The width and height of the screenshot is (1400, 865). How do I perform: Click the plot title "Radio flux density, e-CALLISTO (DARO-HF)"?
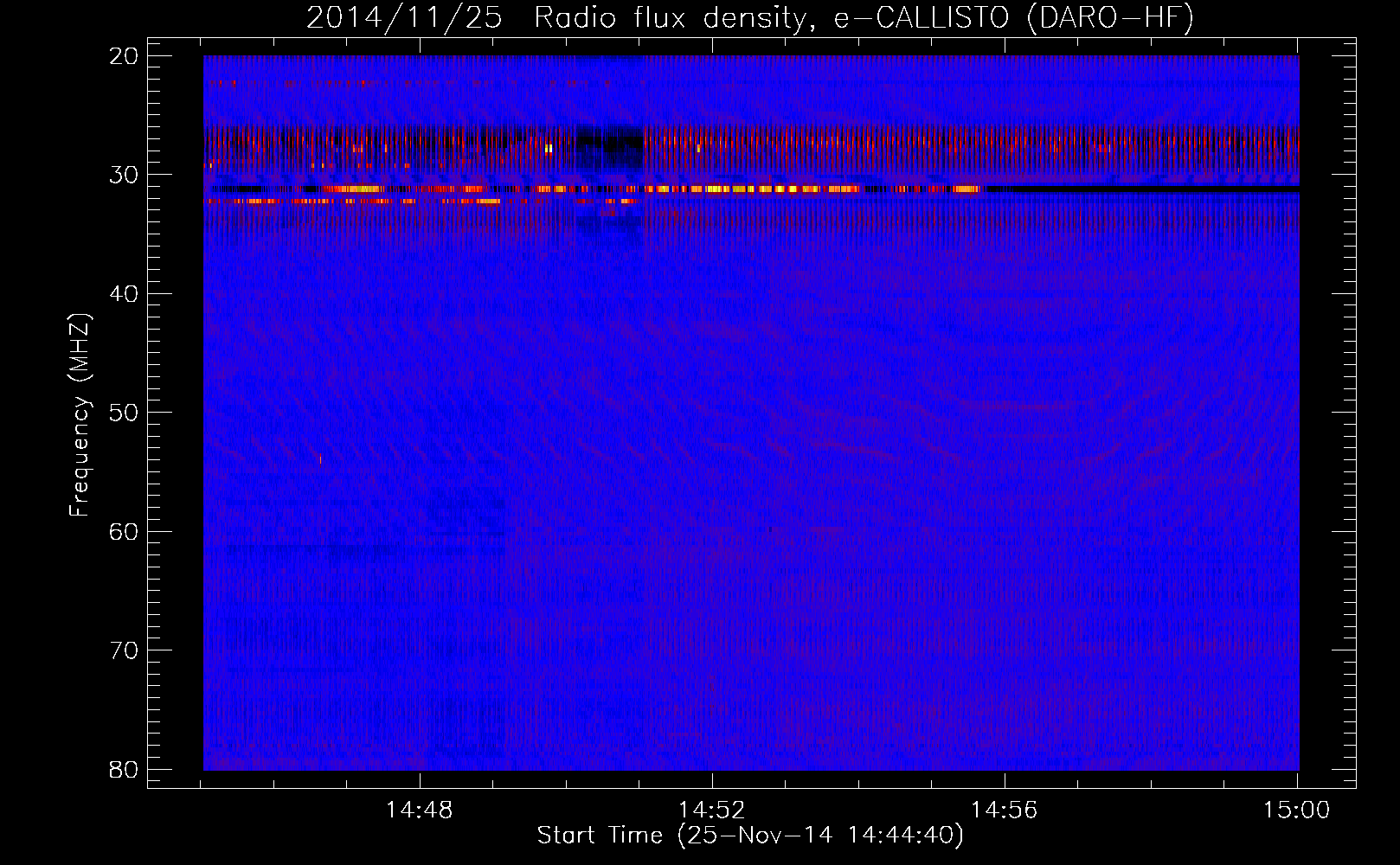coord(864,17)
